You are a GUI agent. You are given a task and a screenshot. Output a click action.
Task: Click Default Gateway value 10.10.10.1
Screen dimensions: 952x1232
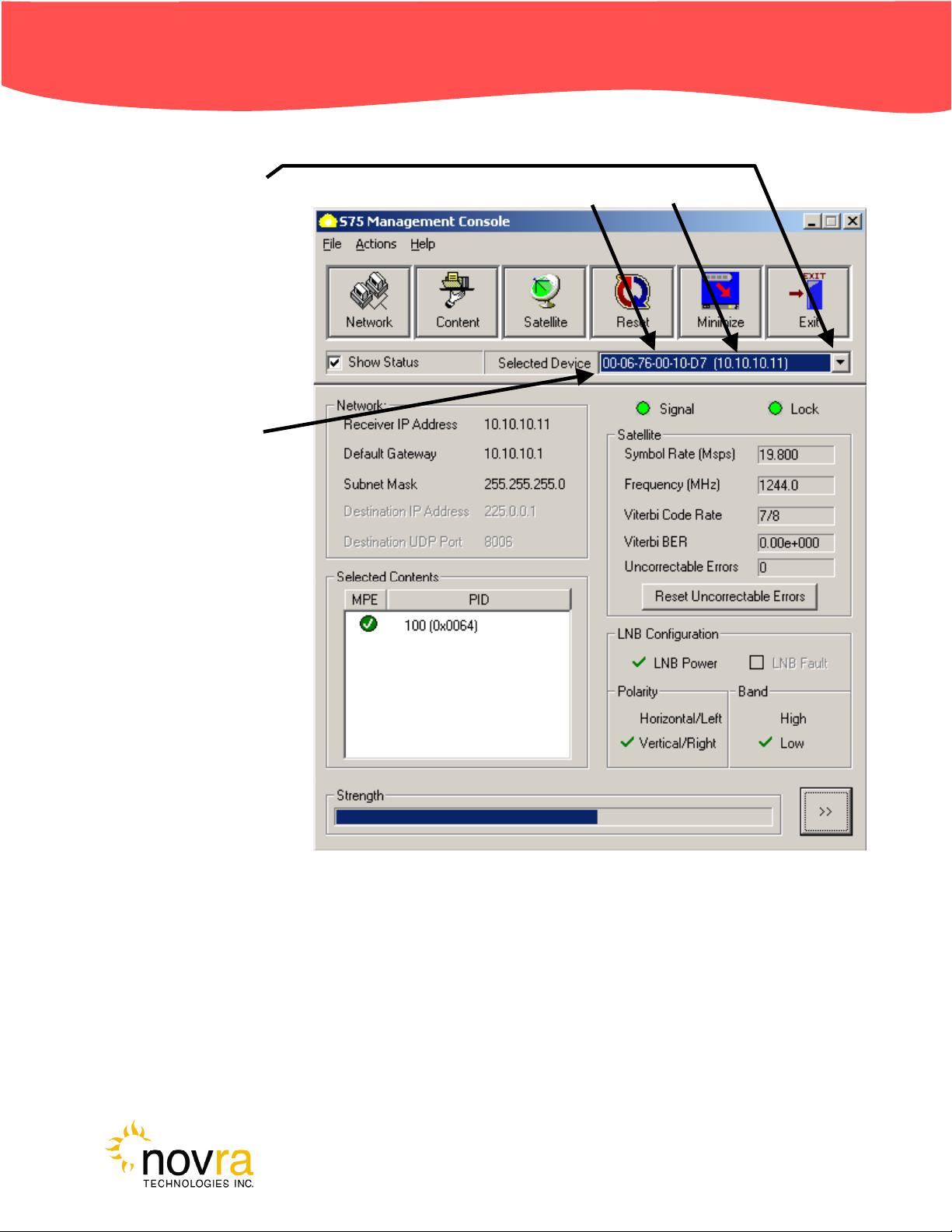click(513, 454)
